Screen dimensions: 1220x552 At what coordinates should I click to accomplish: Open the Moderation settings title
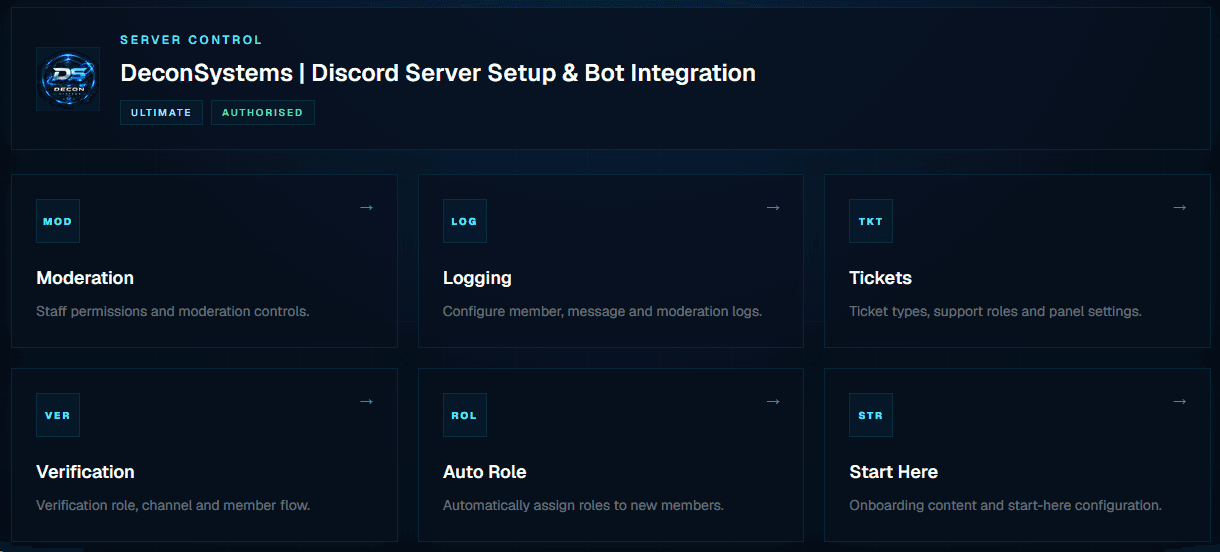85,278
